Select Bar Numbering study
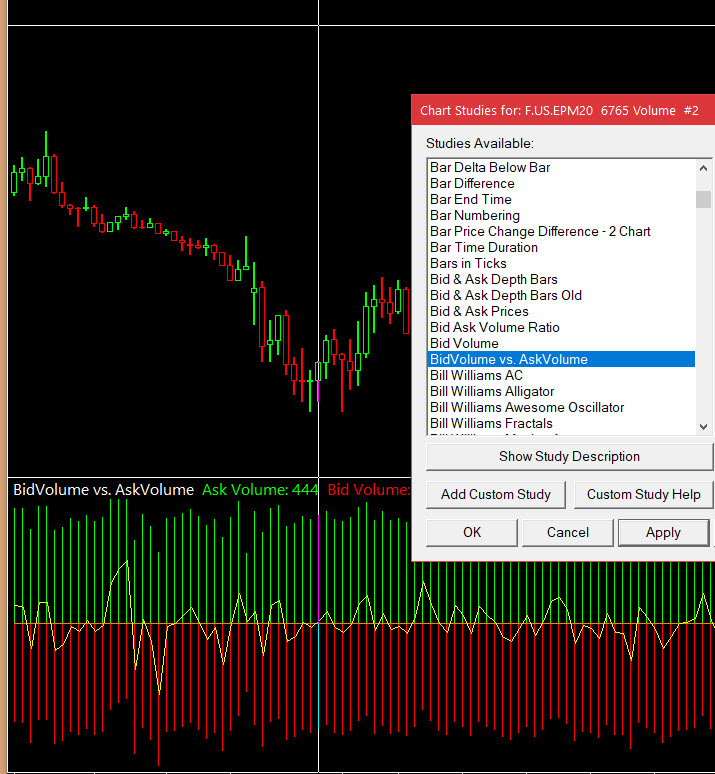Image resolution: width=715 pixels, height=774 pixels. click(x=561, y=215)
